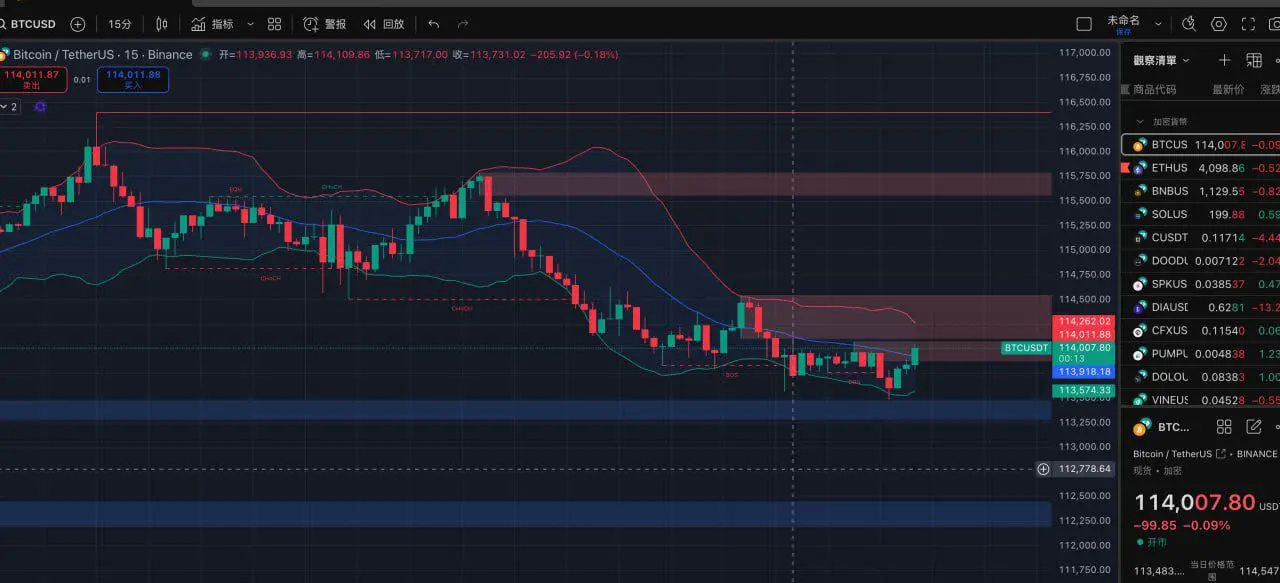Select CUSDT row in watchlist
Viewport: 1280px width, 583px height.
pos(1201,237)
